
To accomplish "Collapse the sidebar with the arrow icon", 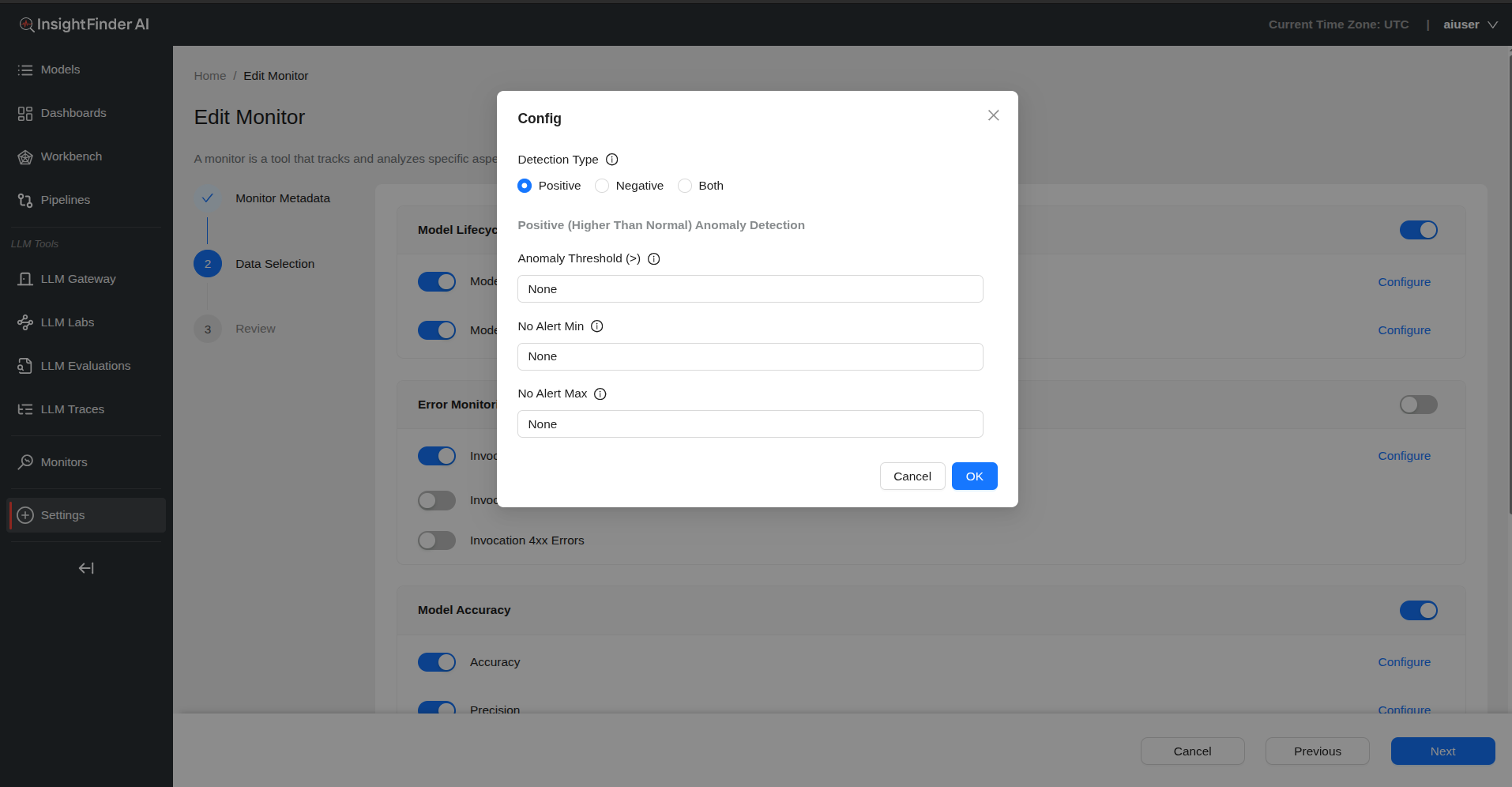I will pos(86,568).
